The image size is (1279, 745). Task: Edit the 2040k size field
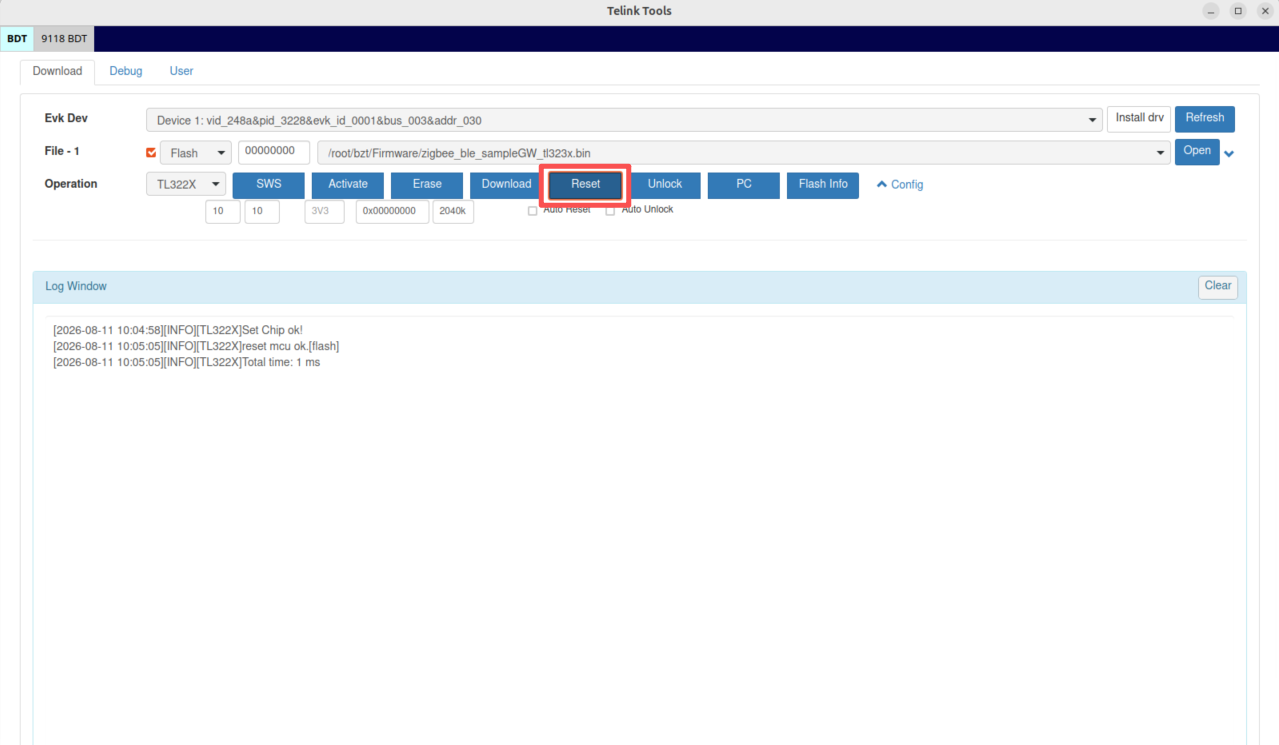point(453,212)
